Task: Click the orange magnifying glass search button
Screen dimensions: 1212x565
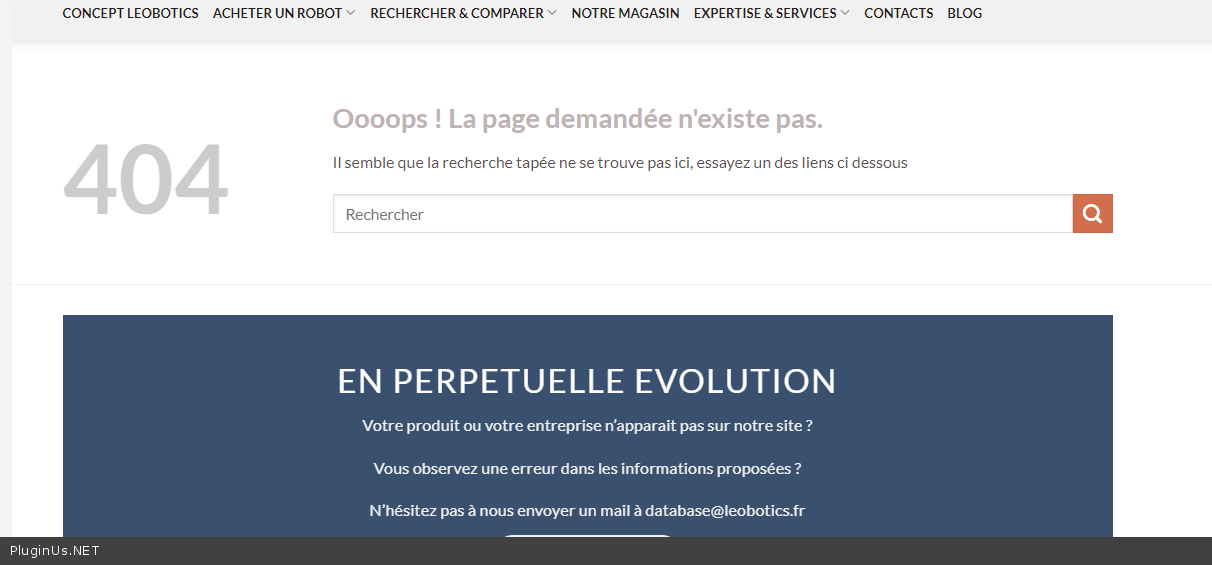Action: [x=1092, y=214]
